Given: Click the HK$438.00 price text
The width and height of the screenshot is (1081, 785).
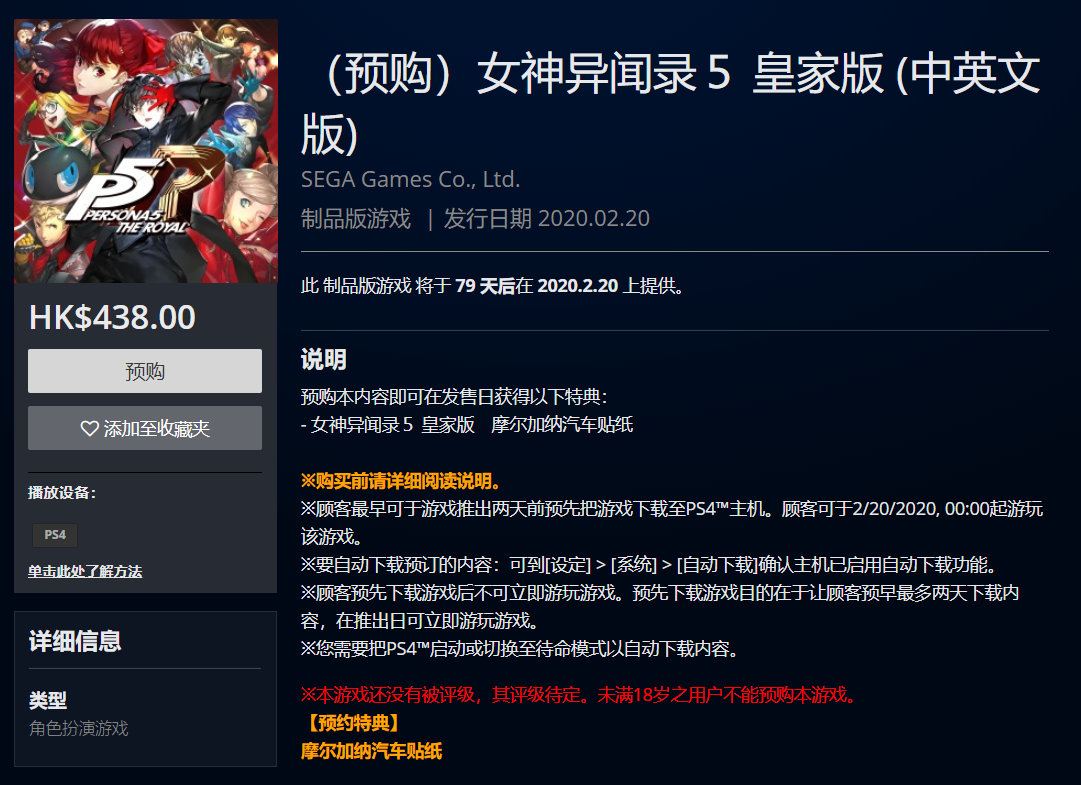Looking at the screenshot, I should 112,318.
